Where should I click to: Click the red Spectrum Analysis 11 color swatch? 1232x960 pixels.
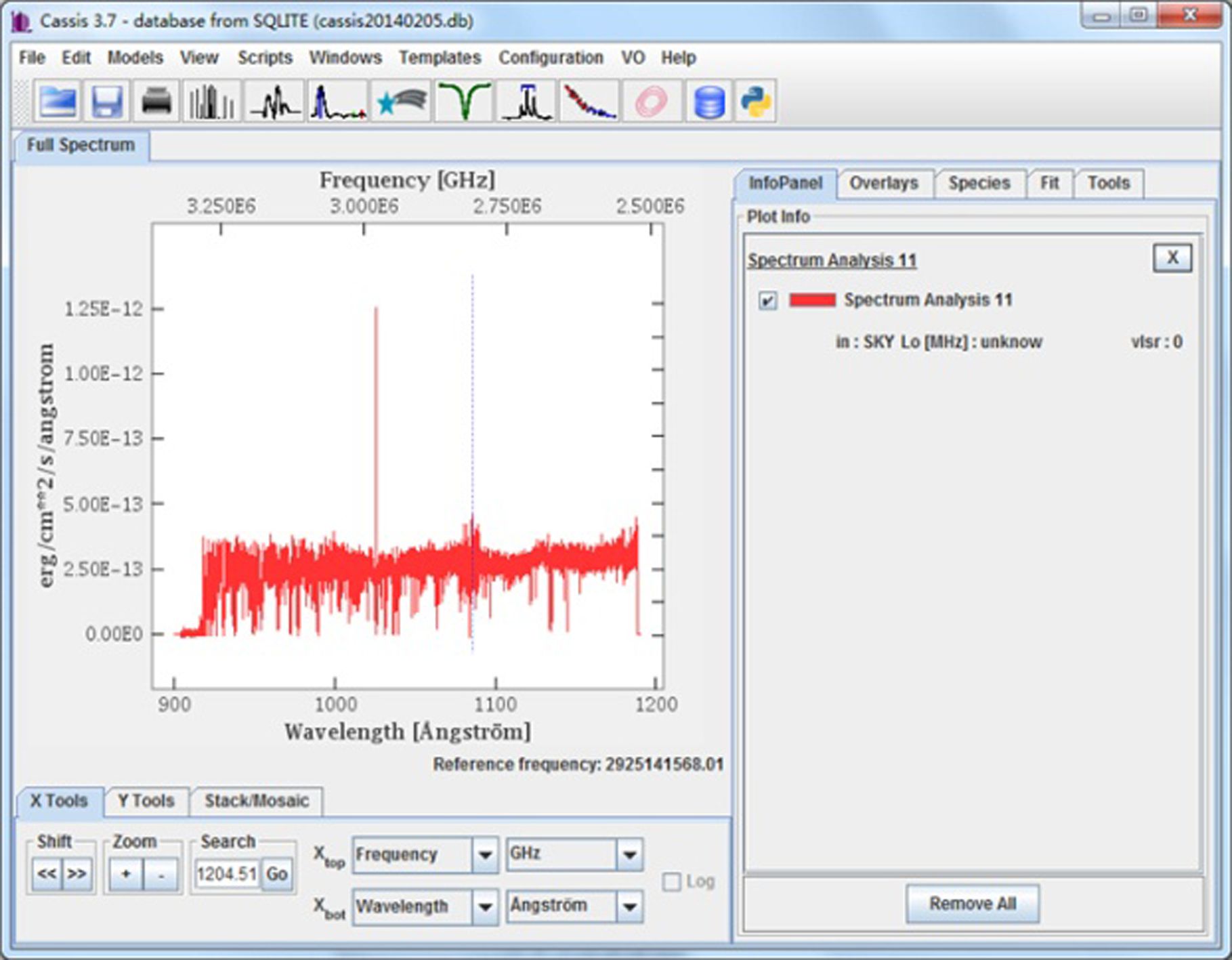click(x=812, y=299)
